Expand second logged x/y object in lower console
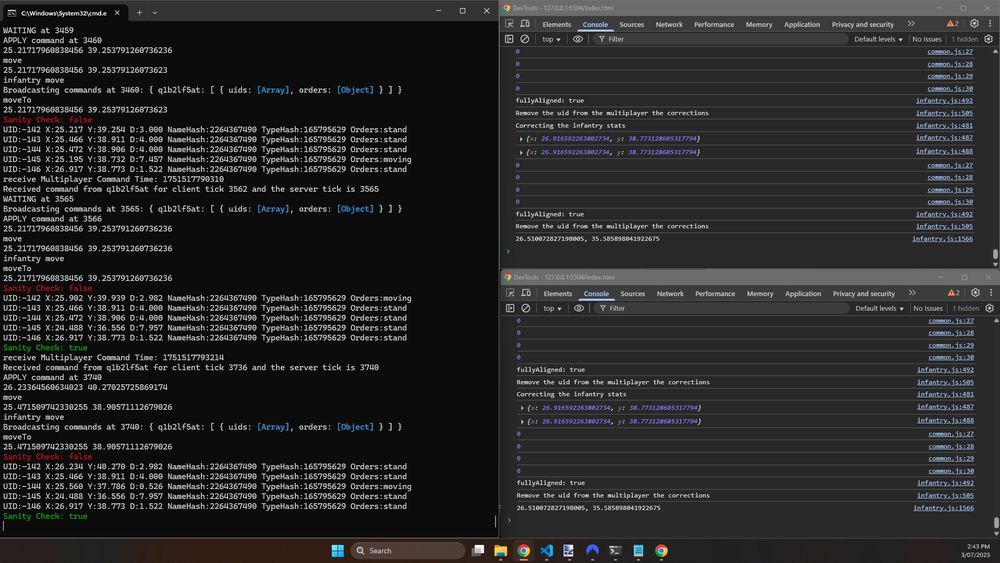Viewport: 1000px width, 563px height. coord(522,421)
